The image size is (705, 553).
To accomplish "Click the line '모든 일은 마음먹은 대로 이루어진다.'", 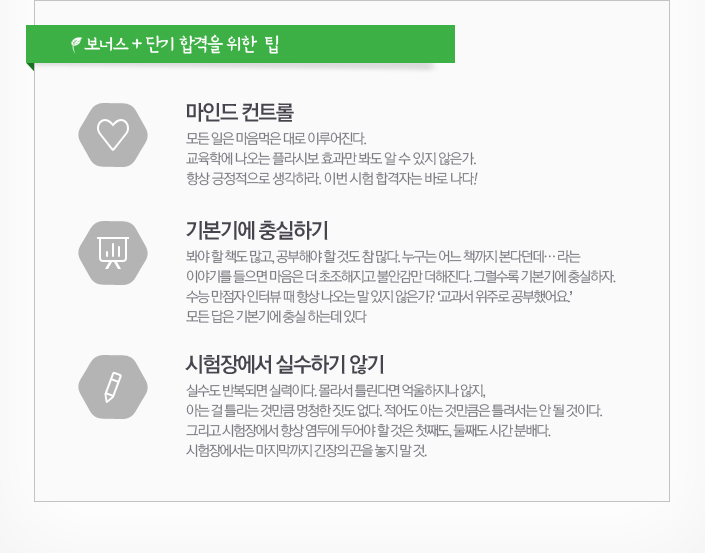I will click(x=277, y=138).
